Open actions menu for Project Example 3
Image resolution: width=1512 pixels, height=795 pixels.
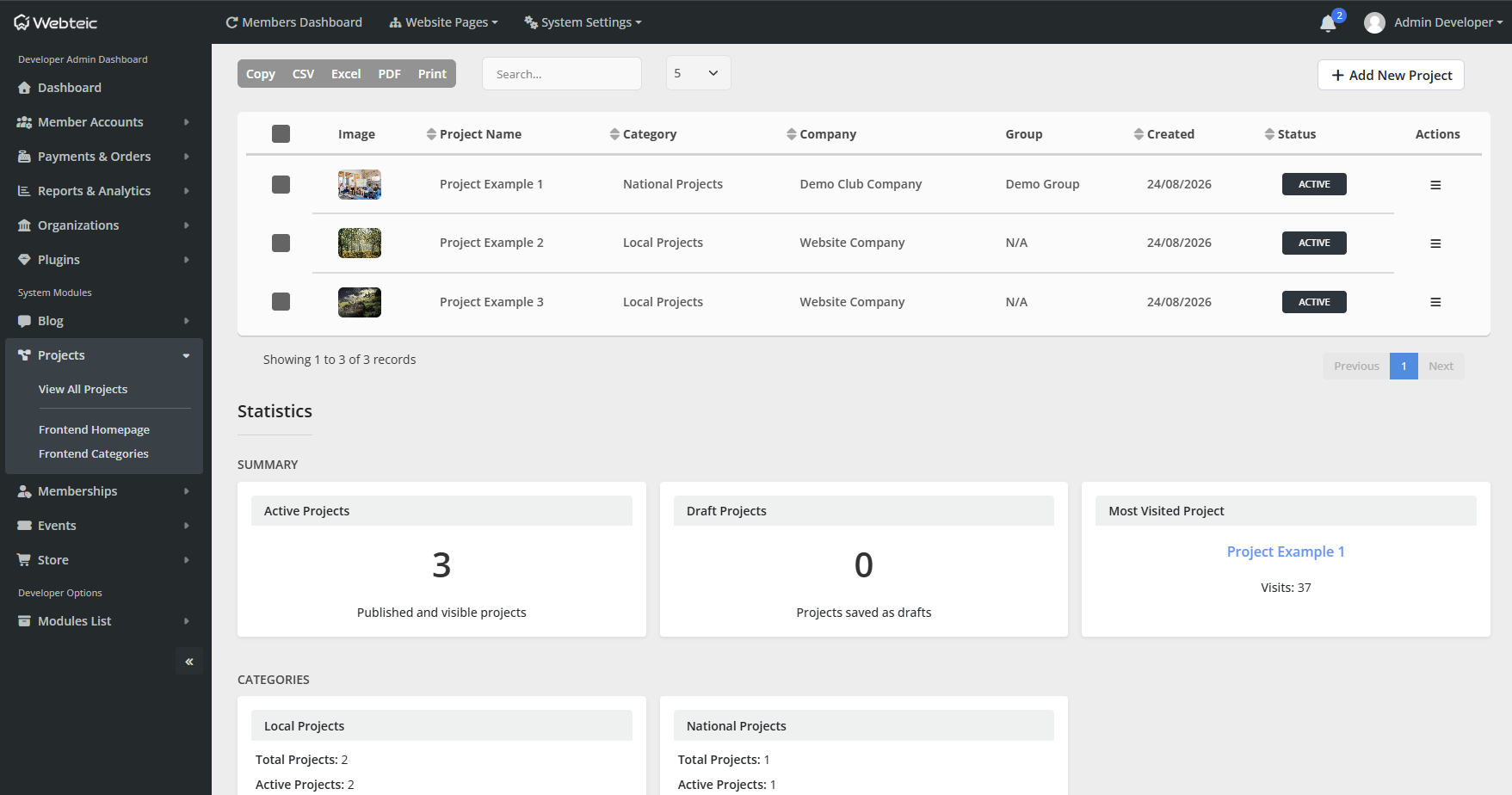click(1435, 302)
